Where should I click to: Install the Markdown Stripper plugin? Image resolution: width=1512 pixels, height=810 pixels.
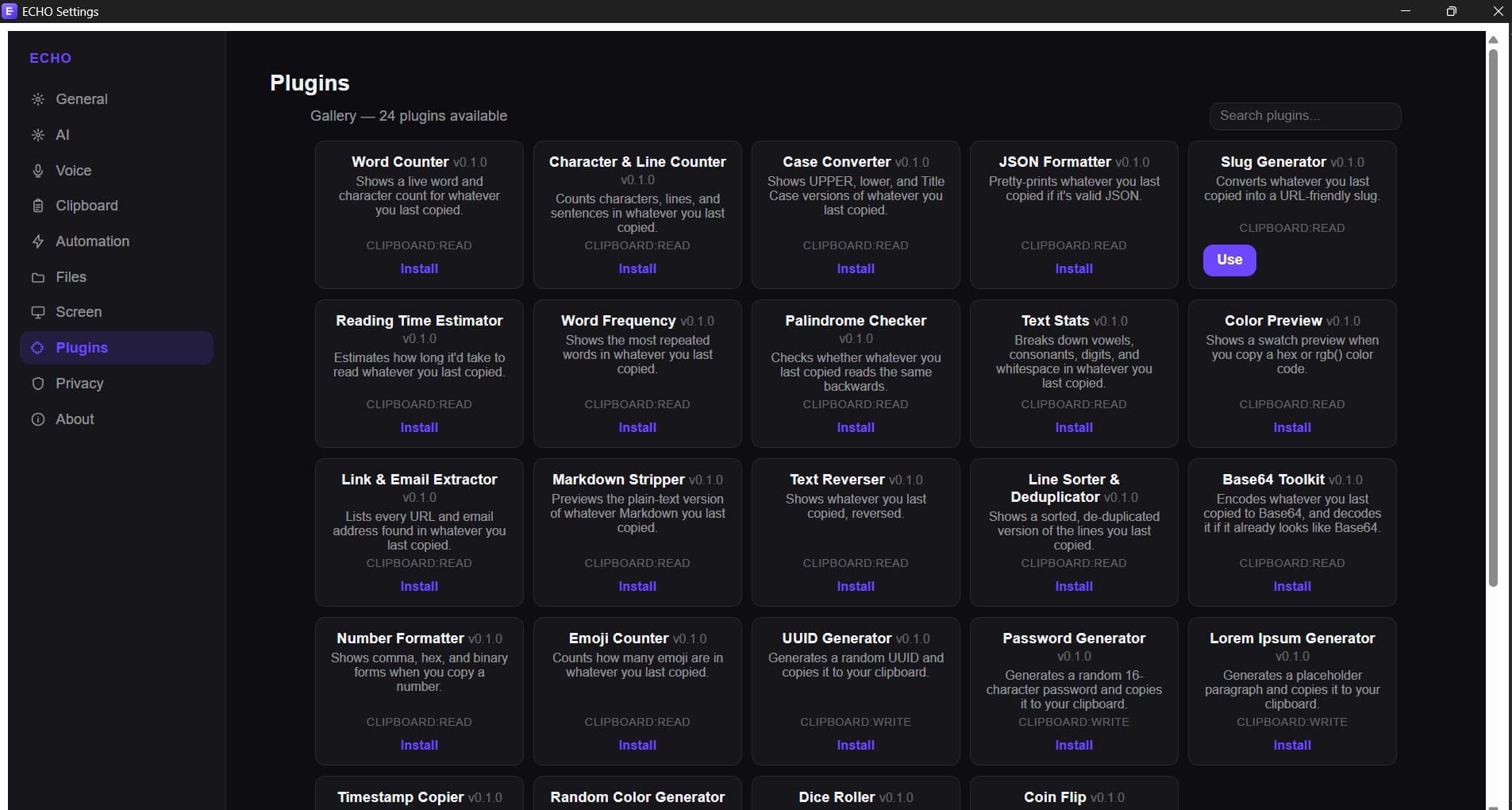(x=637, y=586)
